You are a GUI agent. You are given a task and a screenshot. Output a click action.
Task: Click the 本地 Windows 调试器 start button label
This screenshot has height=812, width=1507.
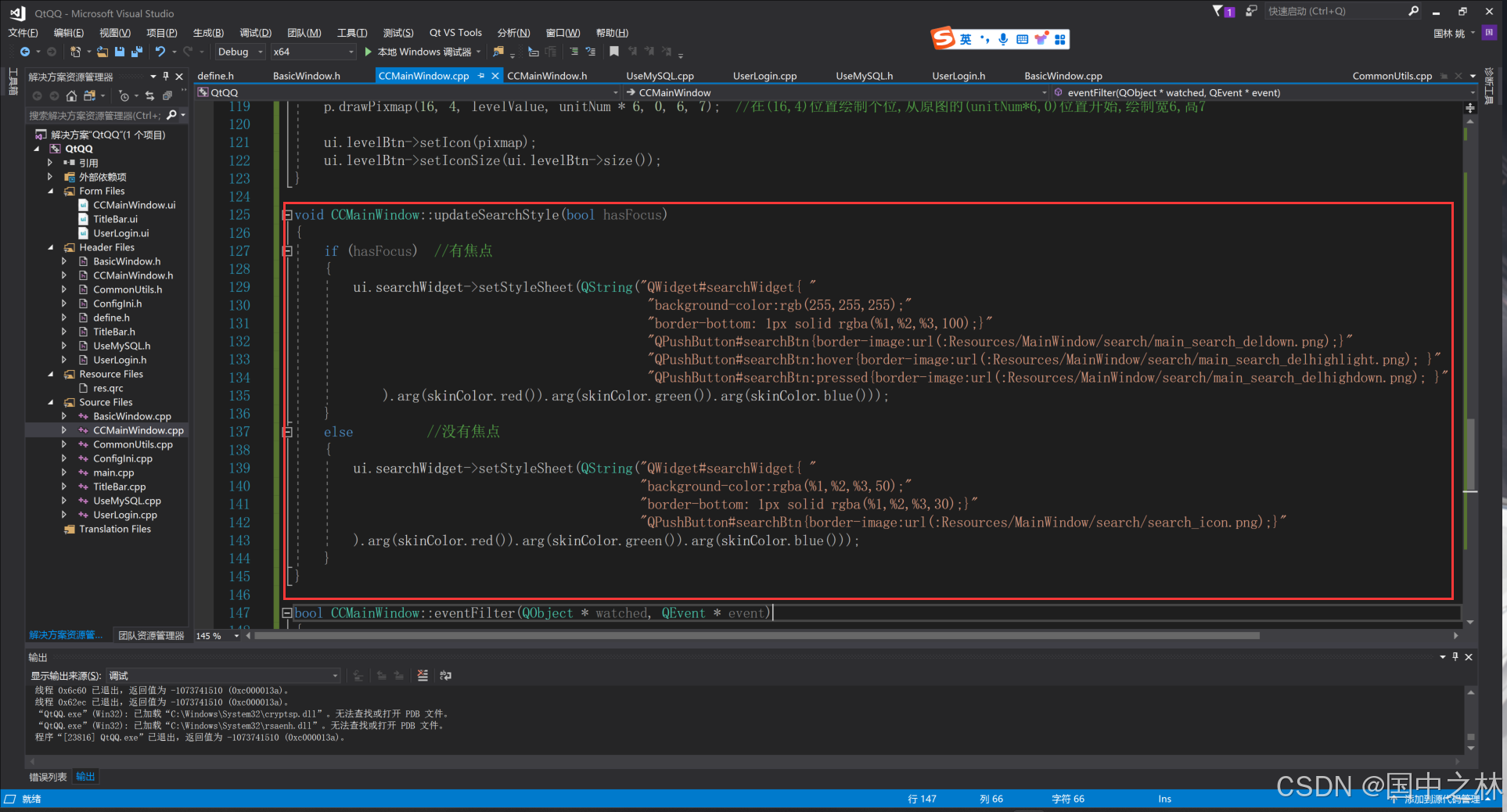[x=424, y=52]
